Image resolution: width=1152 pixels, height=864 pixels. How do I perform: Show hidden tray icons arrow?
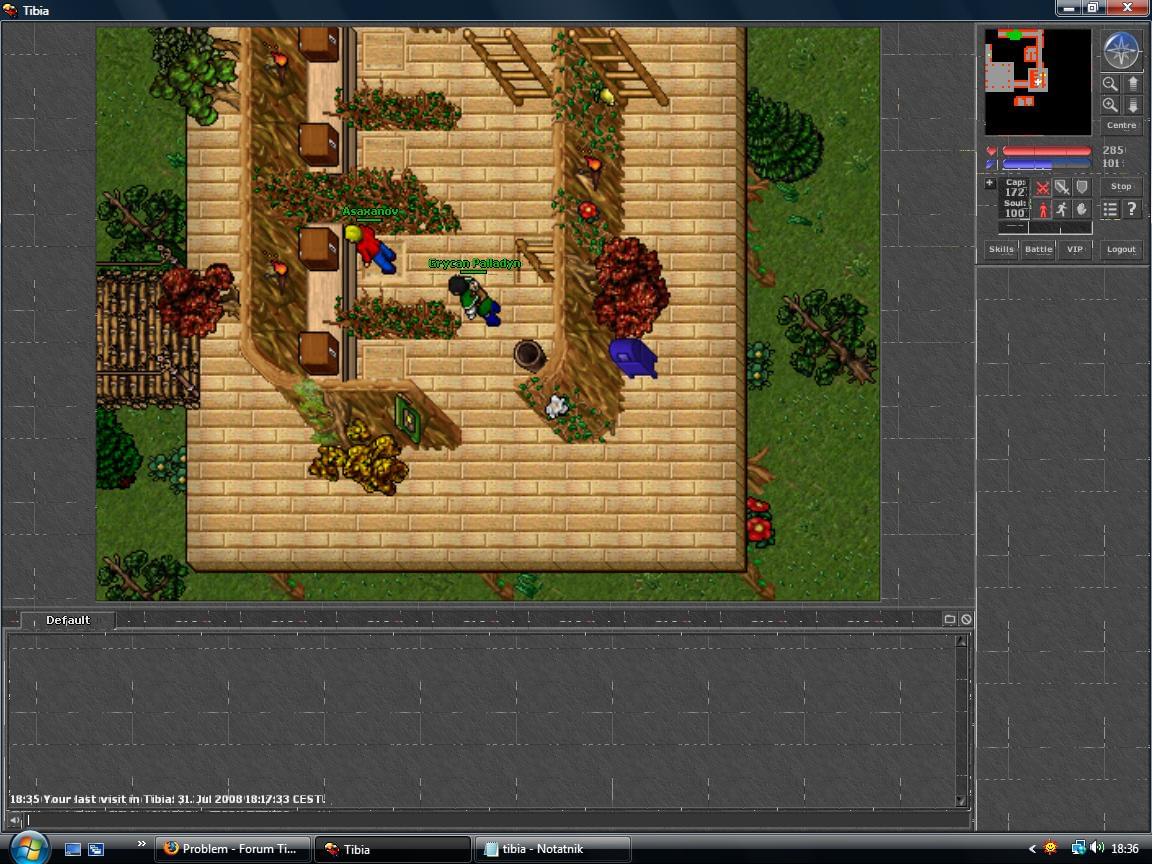1032,849
